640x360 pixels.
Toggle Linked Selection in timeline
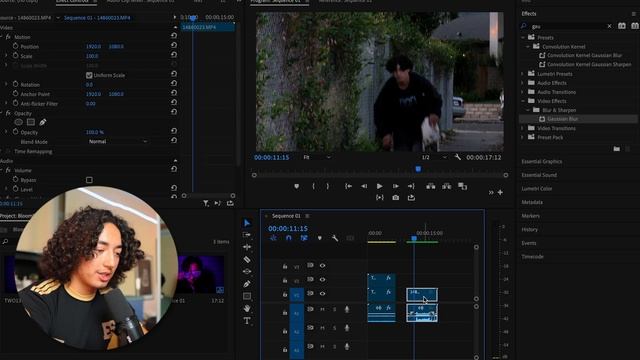(x=304, y=238)
